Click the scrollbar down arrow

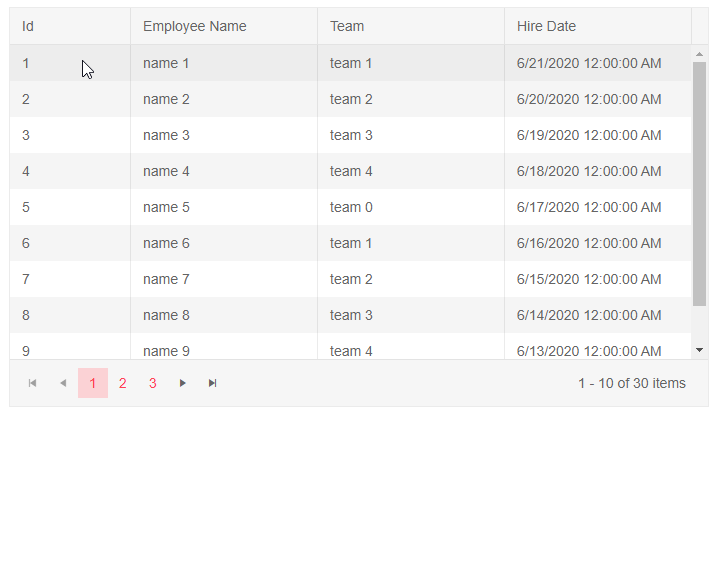click(x=699, y=350)
